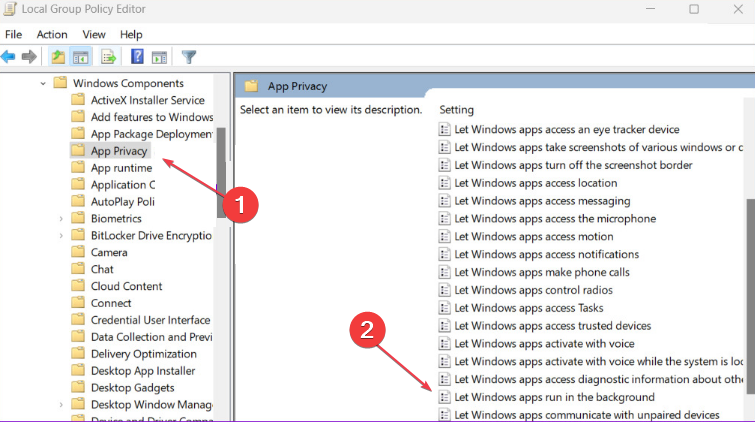Click policy icon beside make phone calls
The image size is (755, 422).
(444, 272)
